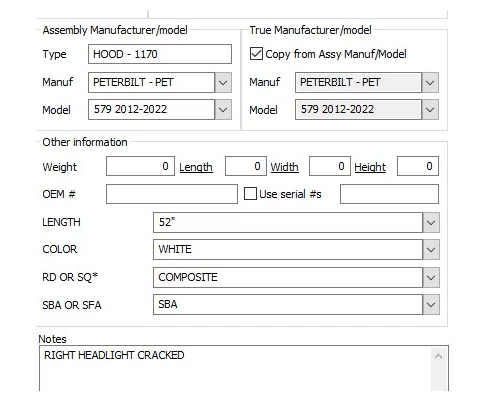The image size is (500, 400).
Task: Expand the COLOR WHITE dropdown
Action: pos(431,249)
